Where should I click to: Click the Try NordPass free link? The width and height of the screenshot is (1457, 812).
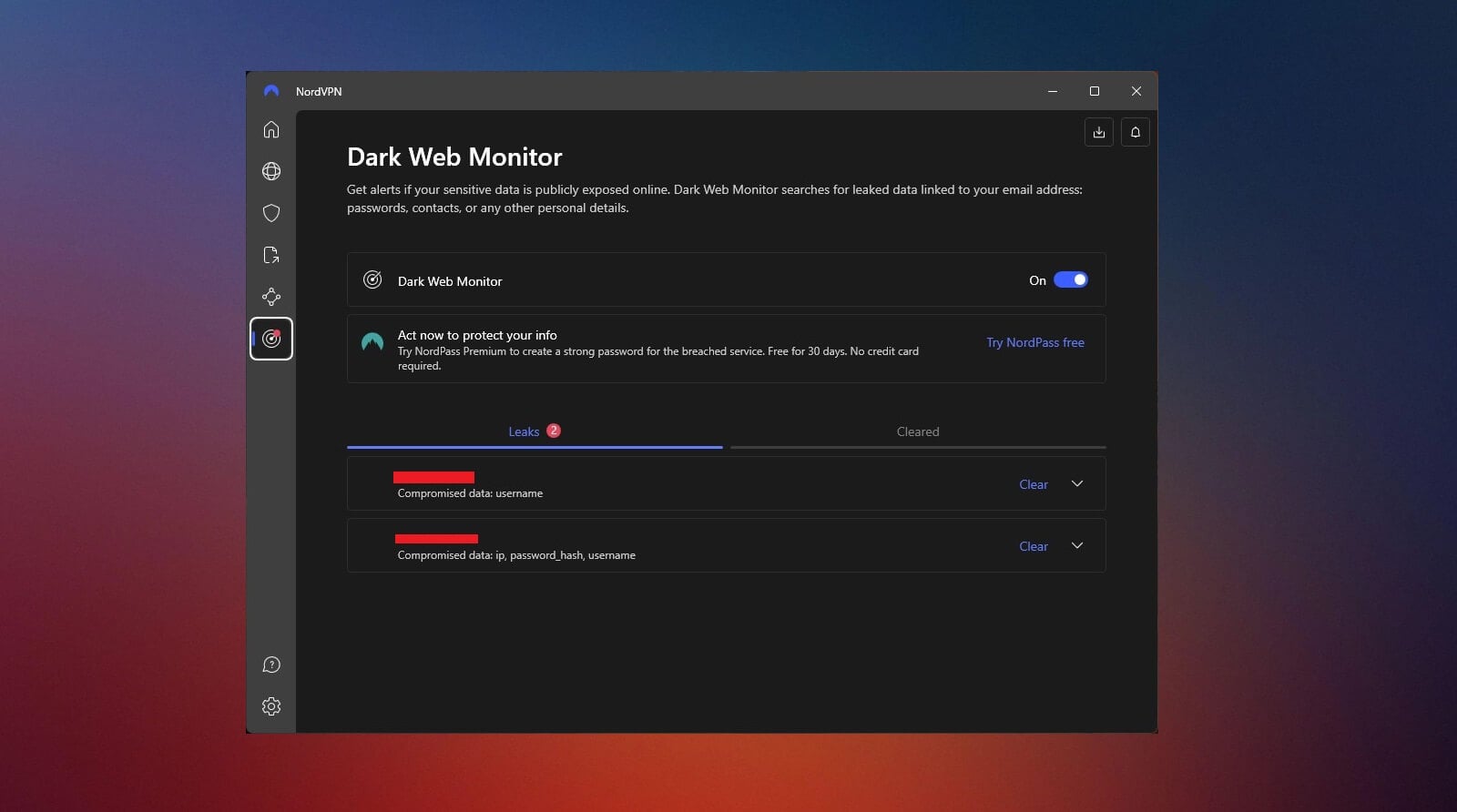pyautogui.click(x=1035, y=342)
